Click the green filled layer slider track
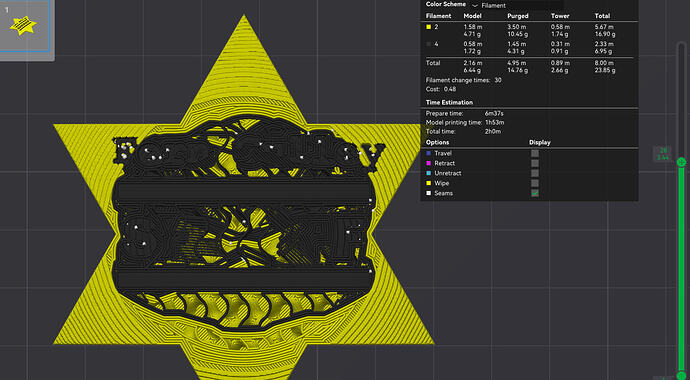 pos(681,270)
